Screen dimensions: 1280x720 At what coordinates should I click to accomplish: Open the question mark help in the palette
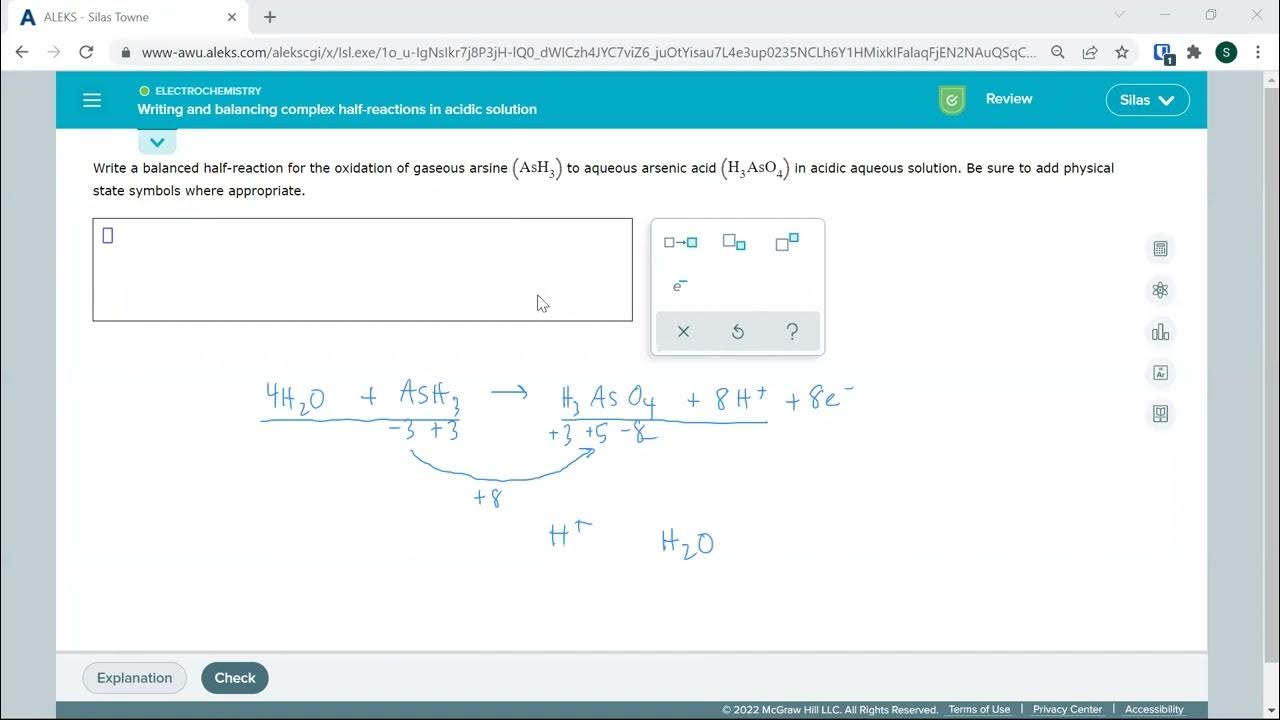pos(792,332)
